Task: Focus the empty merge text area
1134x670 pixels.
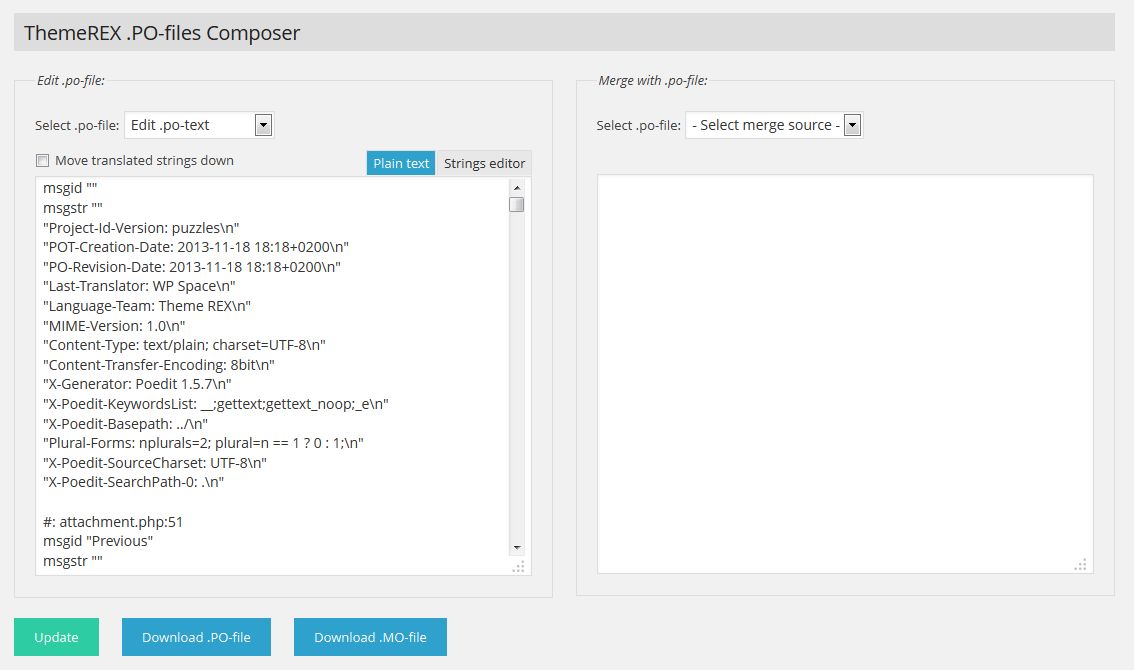Action: (844, 370)
